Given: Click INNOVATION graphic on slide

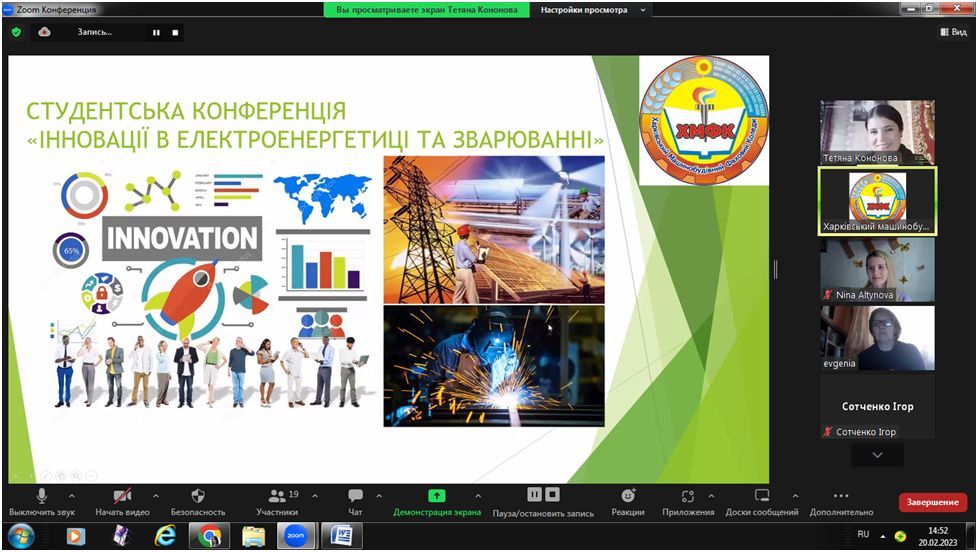Looking at the screenshot, I should click(x=182, y=238).
